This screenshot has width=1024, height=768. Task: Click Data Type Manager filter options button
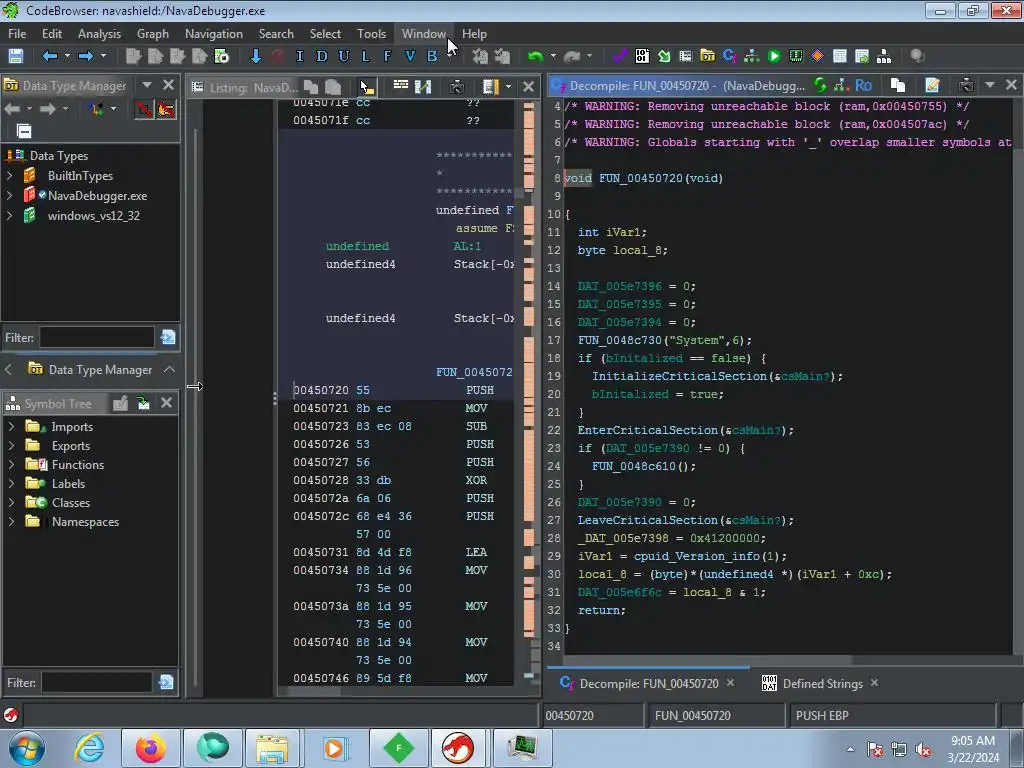coord(168,337)
